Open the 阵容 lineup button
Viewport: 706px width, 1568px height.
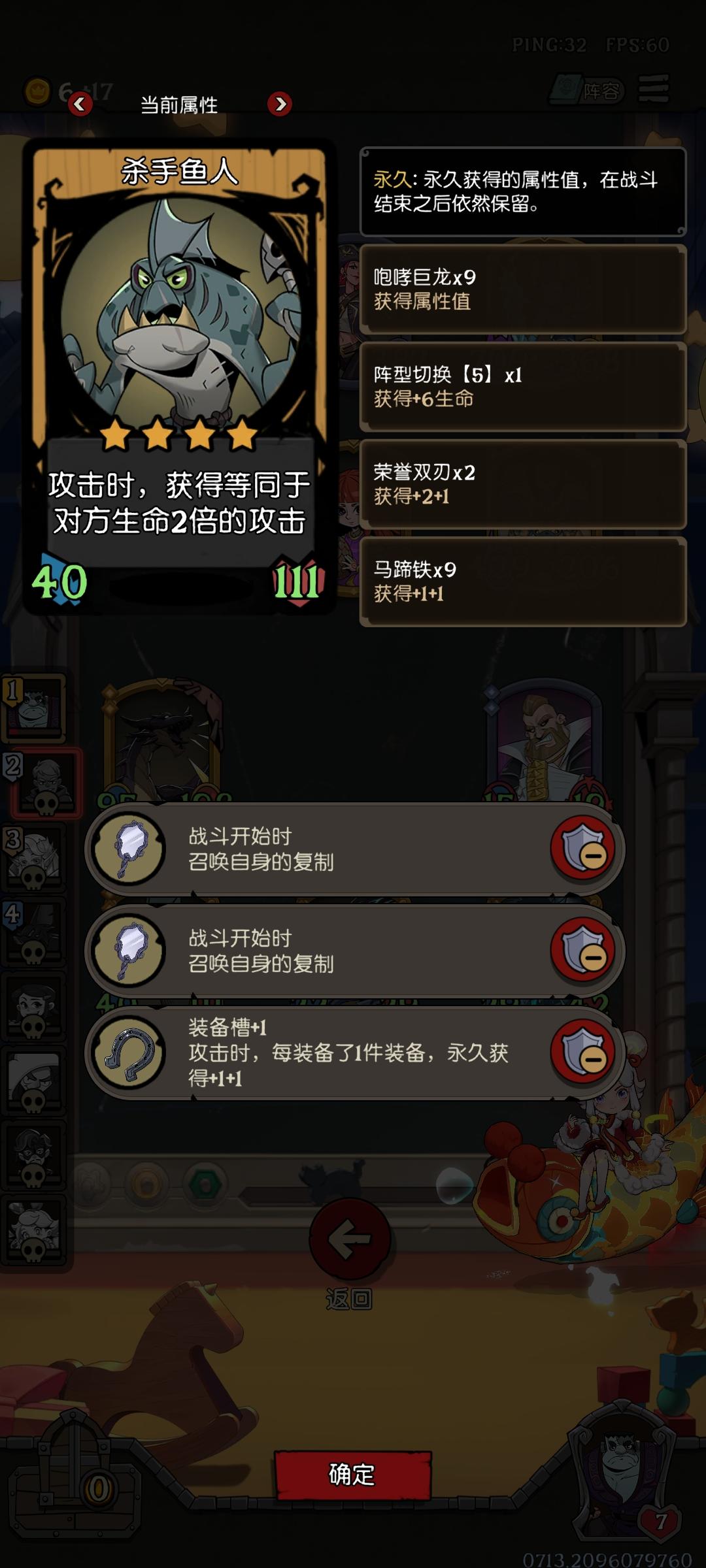click(587, 90)
